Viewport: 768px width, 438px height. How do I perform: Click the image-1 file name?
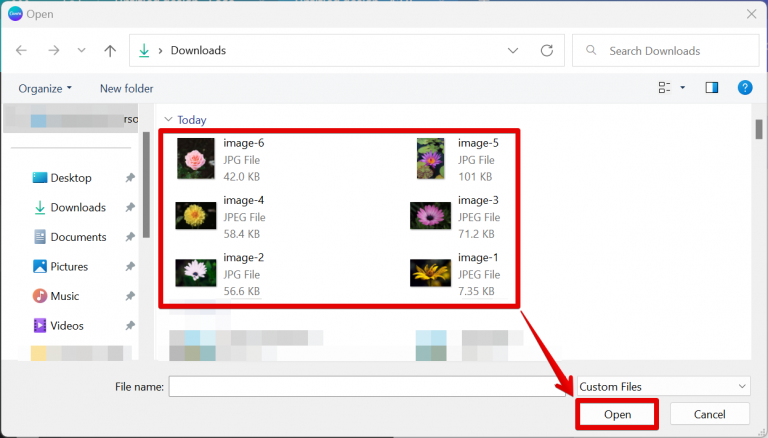tap(478, 257)
